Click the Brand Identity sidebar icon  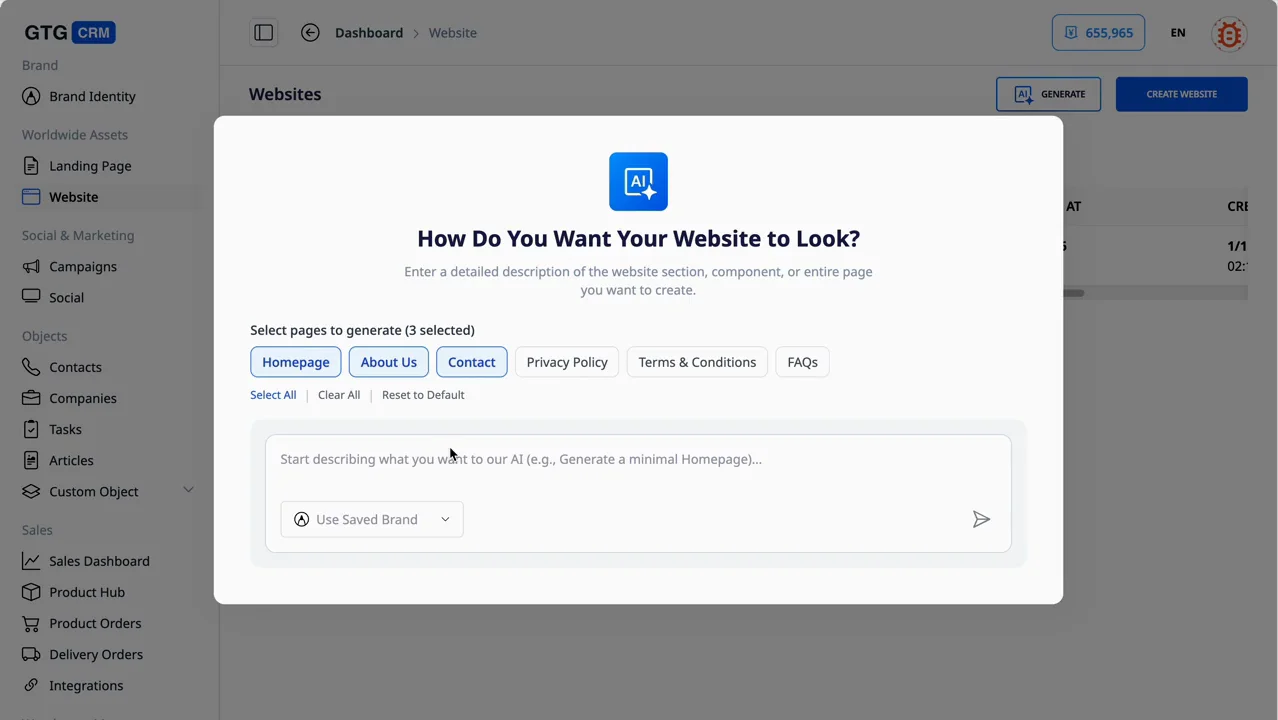(32, 97)
